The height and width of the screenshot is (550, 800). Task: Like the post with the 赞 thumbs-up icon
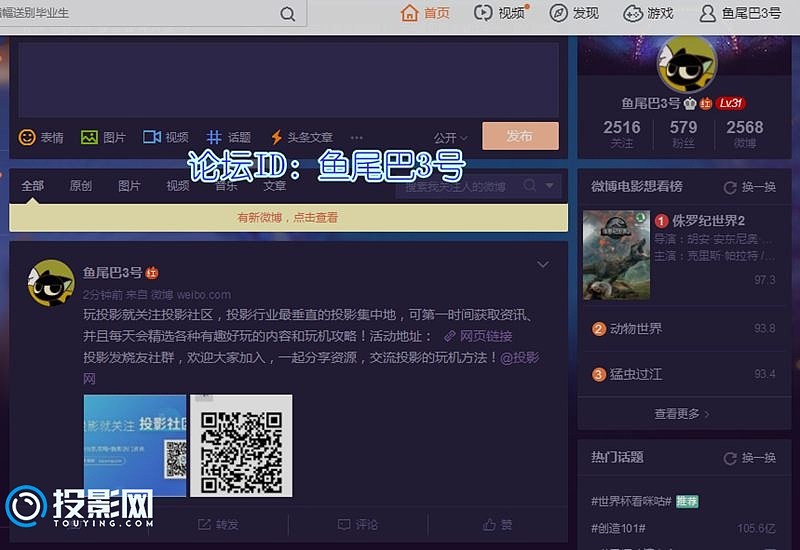coord(489,524)
